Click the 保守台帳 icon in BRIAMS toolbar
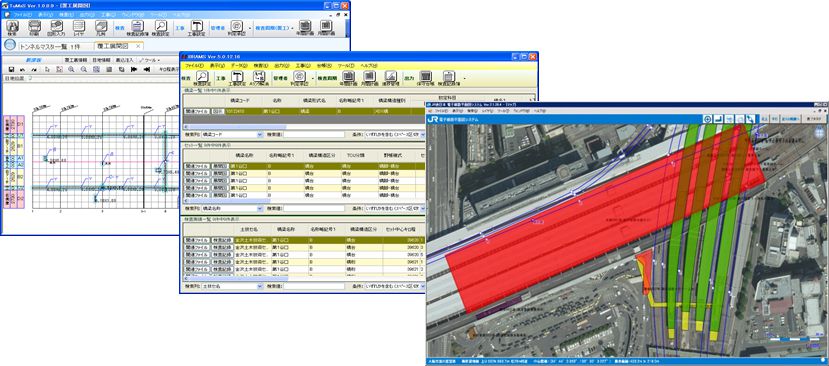This screenshot has height=366, width=829. [425, 76]
